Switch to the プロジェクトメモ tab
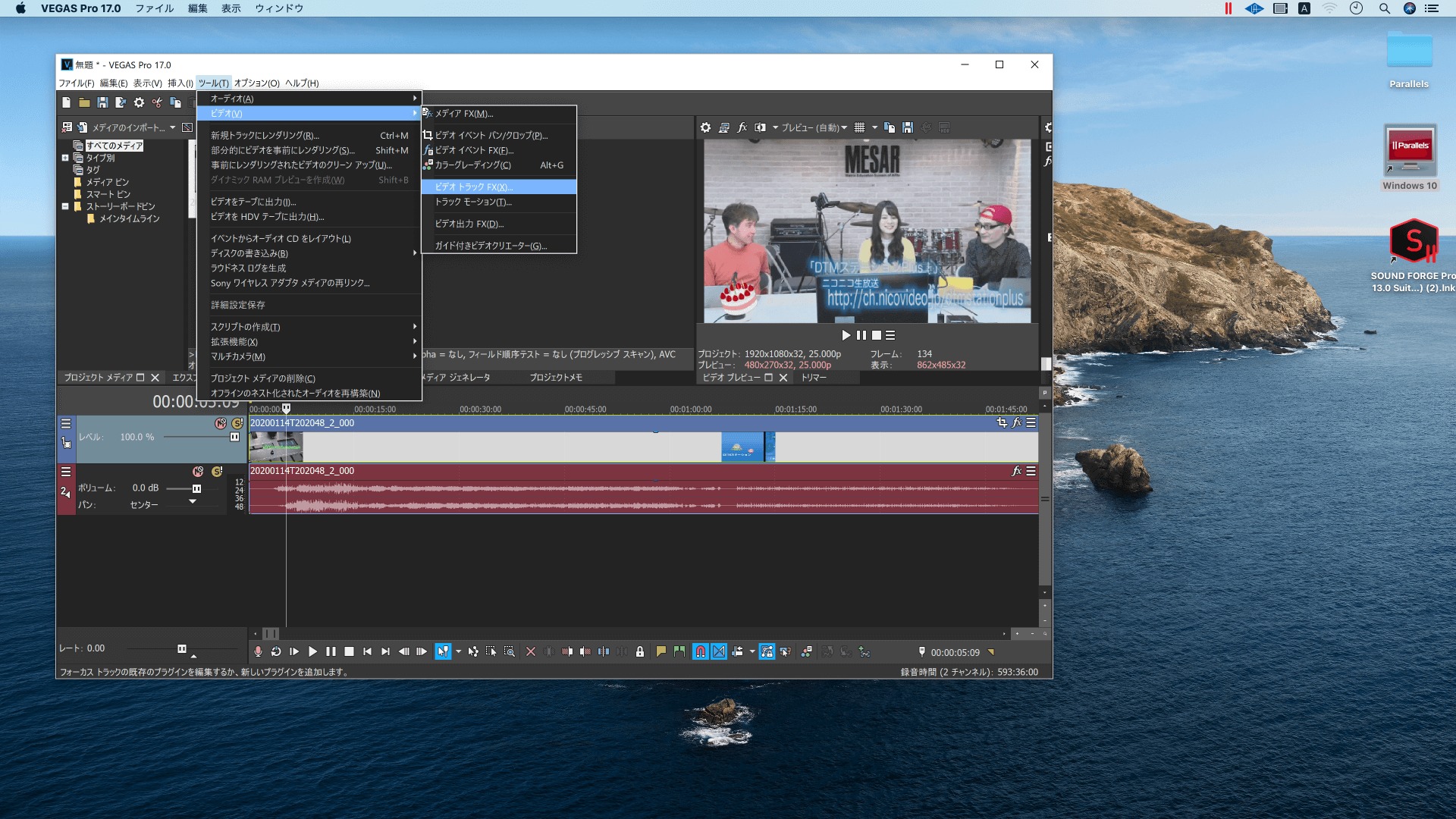1456x819 pixels. point(556,377)
